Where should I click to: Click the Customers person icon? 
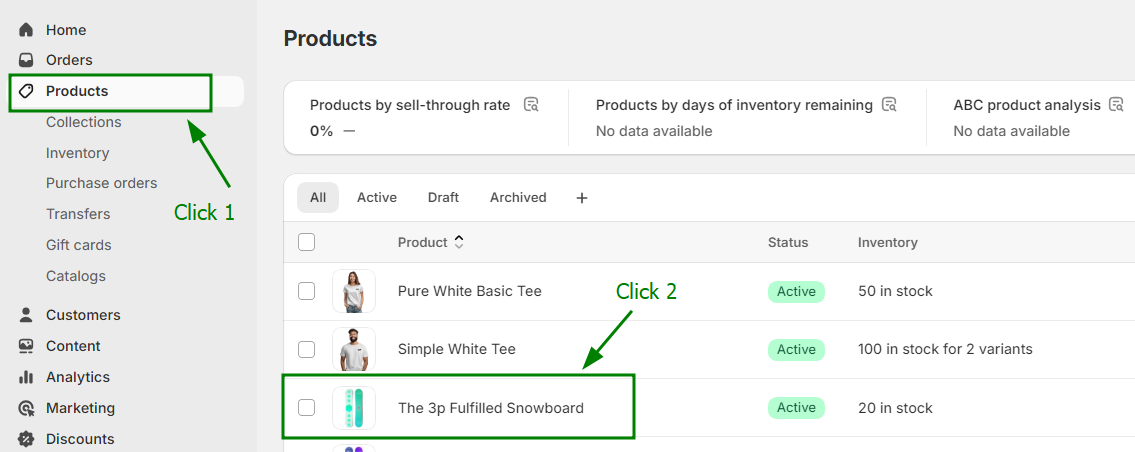coord(26,315)
